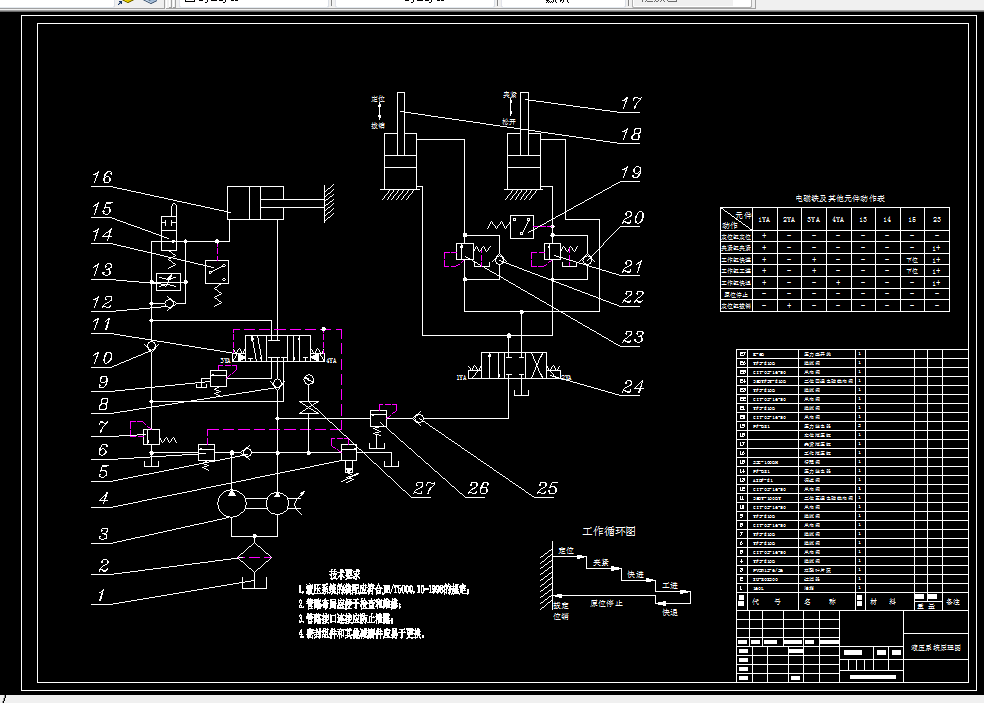Click the 1TA column header in action table
The height and width of the screenshot is (703, 984).
tap(764, 220)
